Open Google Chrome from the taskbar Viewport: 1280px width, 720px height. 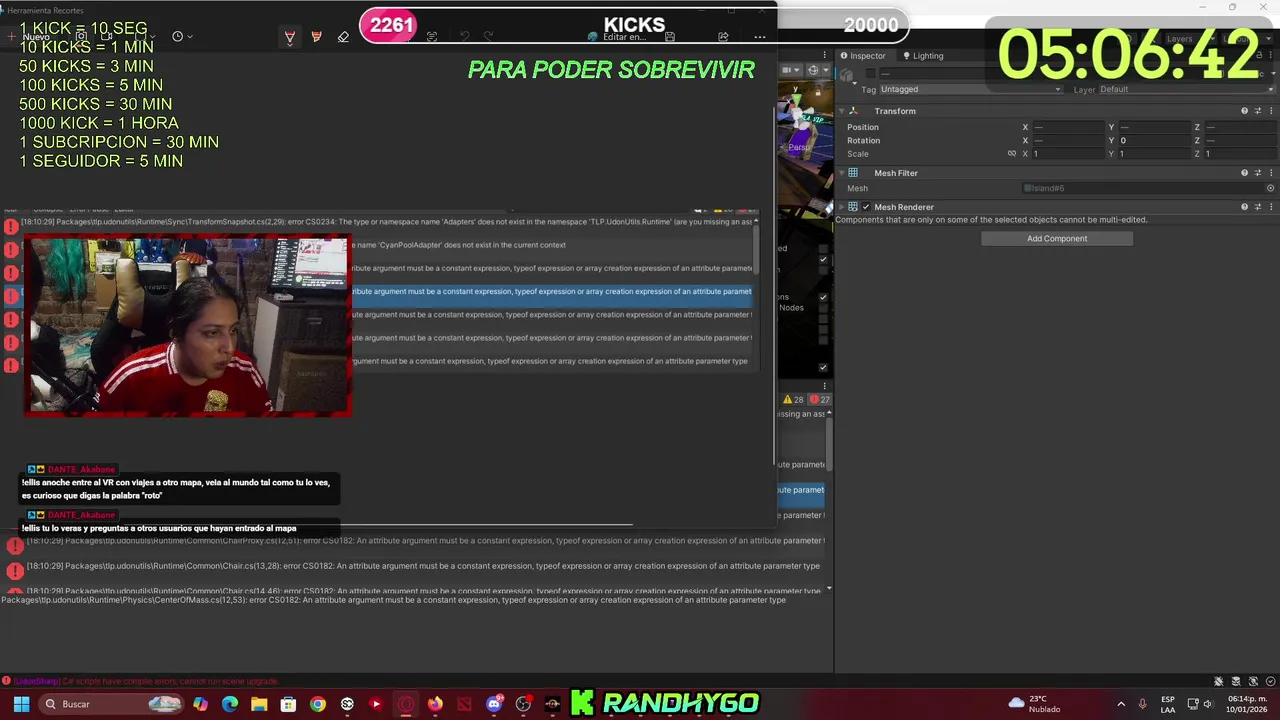pos(318,704)
